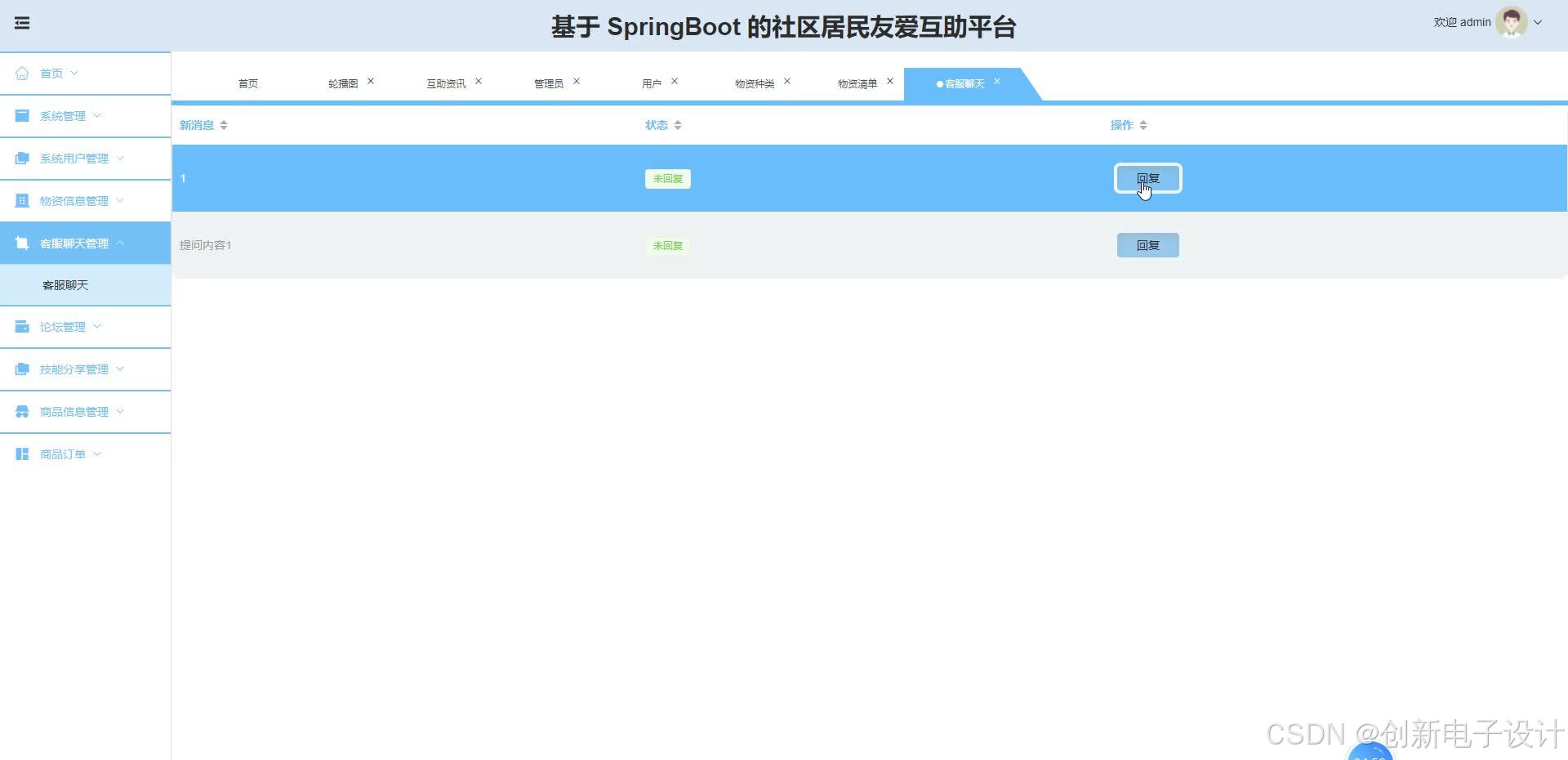Image resolution: width=1568 pixels, height=760 pixels.
Task: Switch to the 首页 tab
Action: 248,83
